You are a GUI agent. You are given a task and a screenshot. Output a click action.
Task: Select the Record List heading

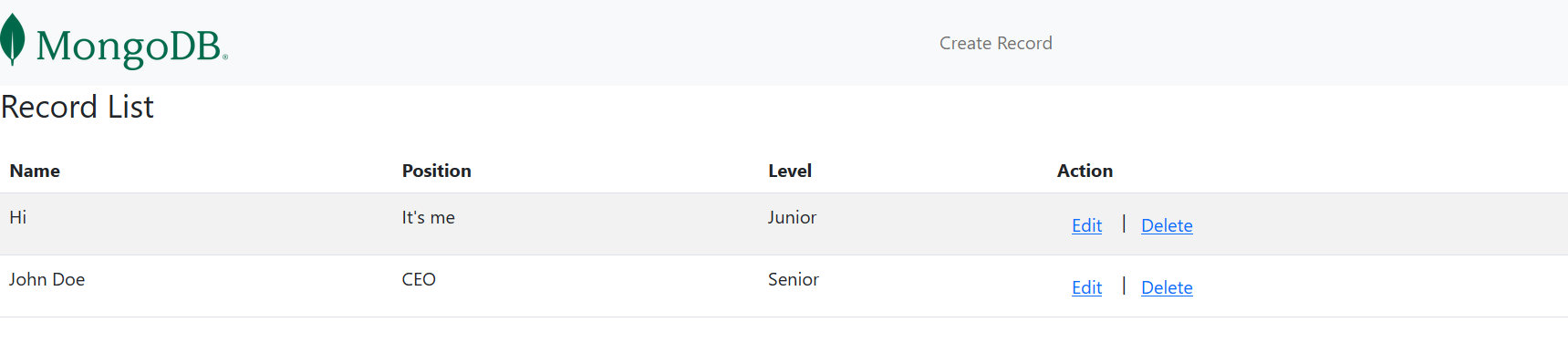tap(78, 107)
